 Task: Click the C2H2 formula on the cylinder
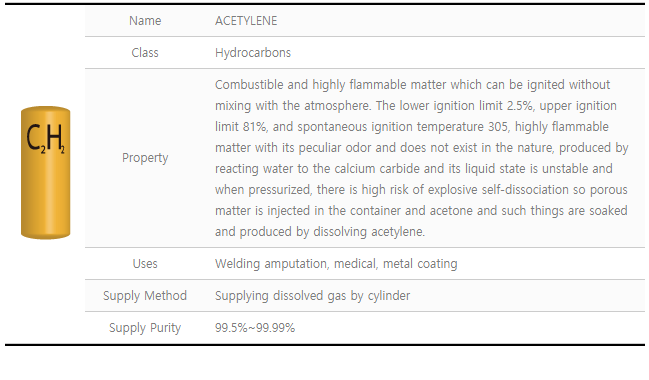46,139
